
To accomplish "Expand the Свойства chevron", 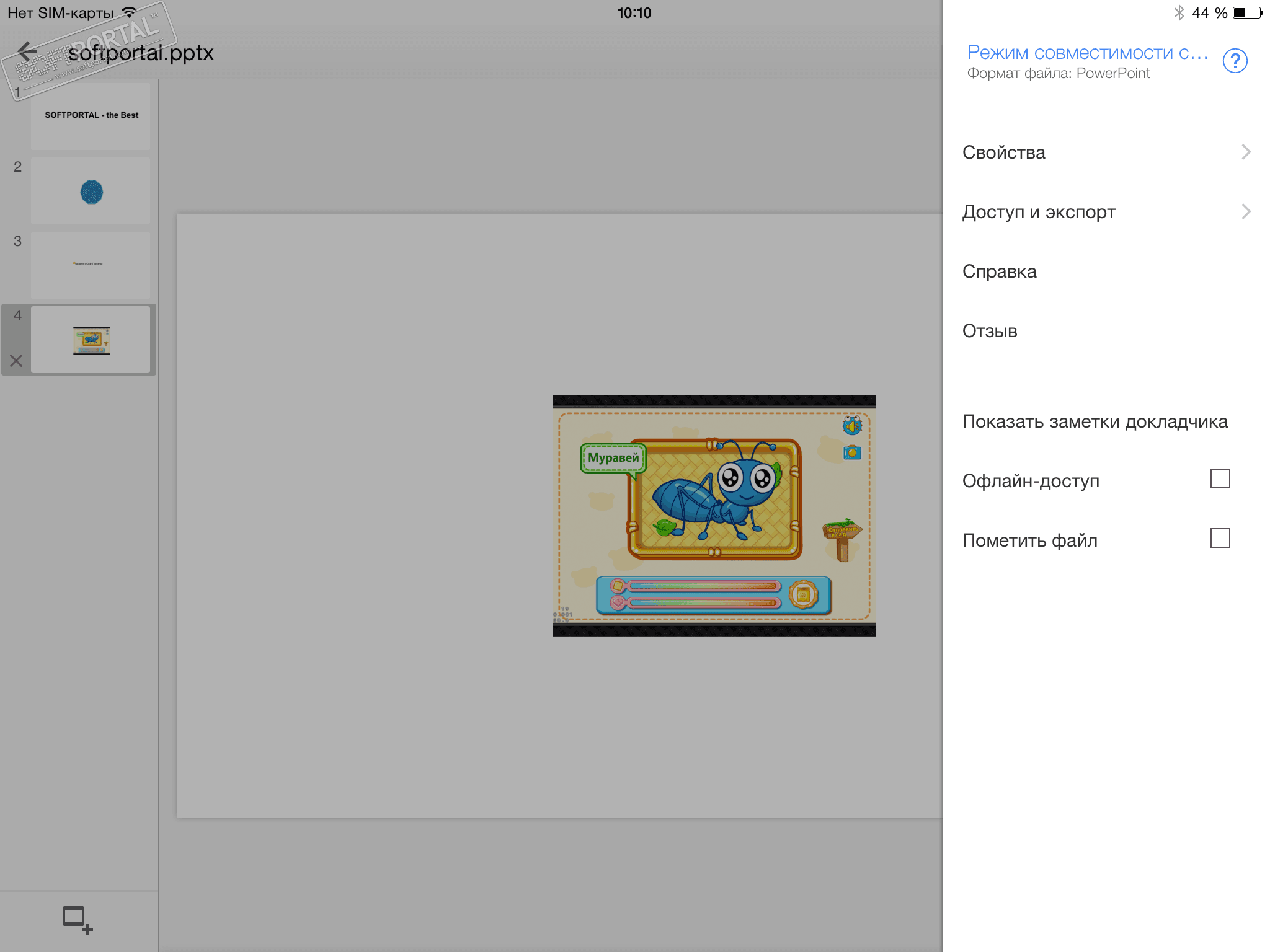I will pyautogui.click(x=1246, y=152).
